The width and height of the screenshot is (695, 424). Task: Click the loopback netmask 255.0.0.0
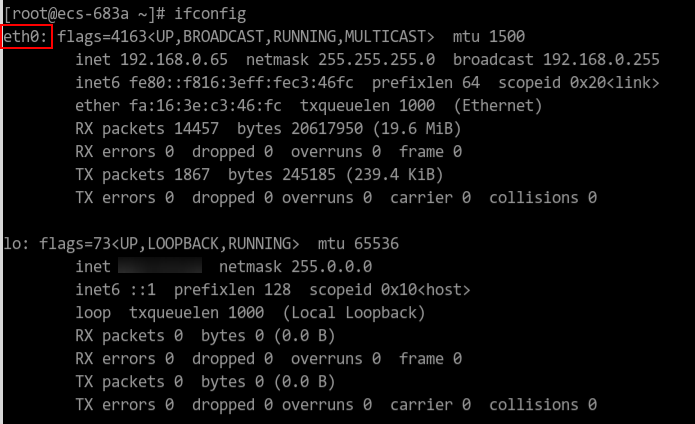pos(332,267)
